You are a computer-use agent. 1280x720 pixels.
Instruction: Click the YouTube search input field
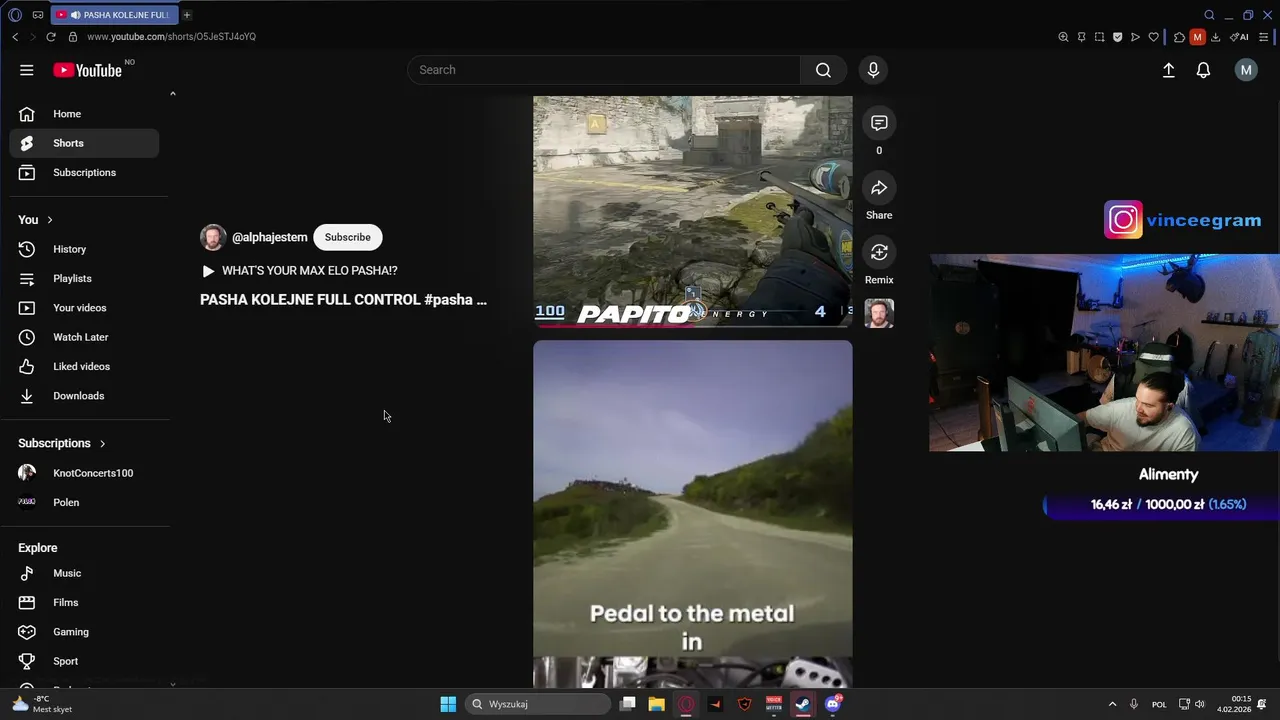tap(604, 70)
